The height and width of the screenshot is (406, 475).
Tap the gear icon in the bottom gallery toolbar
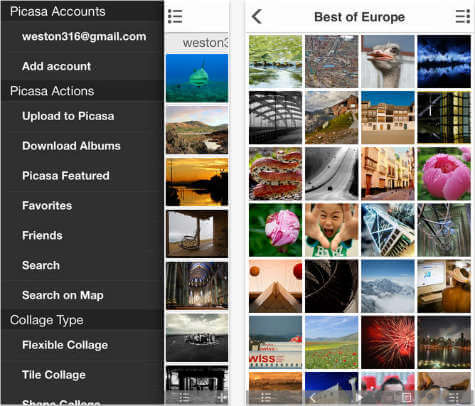click(x=430, y=397)
